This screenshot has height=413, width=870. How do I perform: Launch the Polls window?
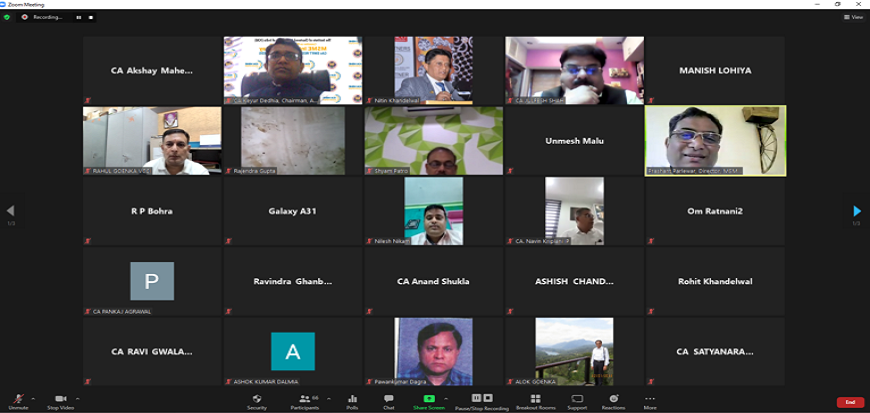[352, 400]
